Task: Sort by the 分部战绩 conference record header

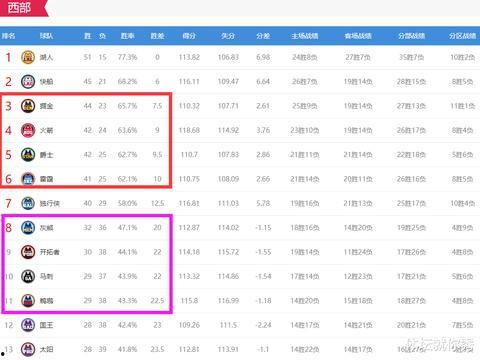Action: point(411,36)
